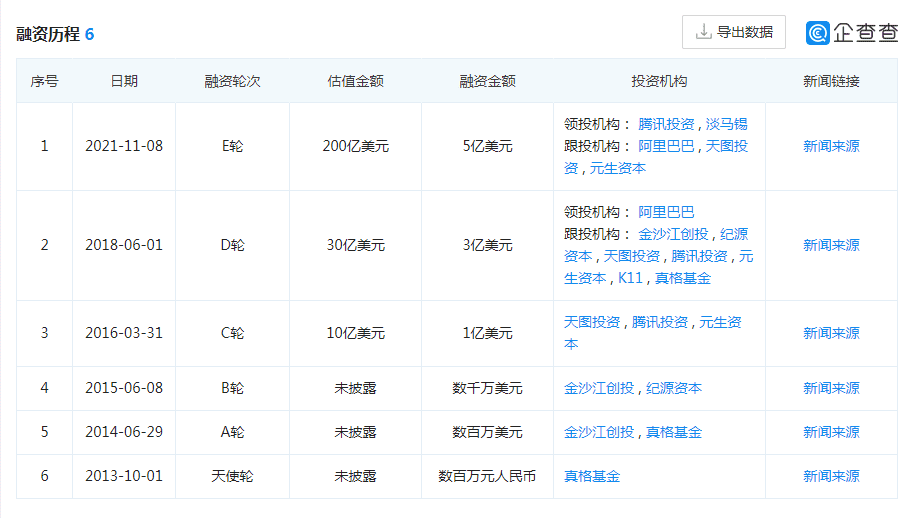Open 天图投资 link in C轮 row
This screenshot has width=908, height=518.
click(x=592, y=322)
